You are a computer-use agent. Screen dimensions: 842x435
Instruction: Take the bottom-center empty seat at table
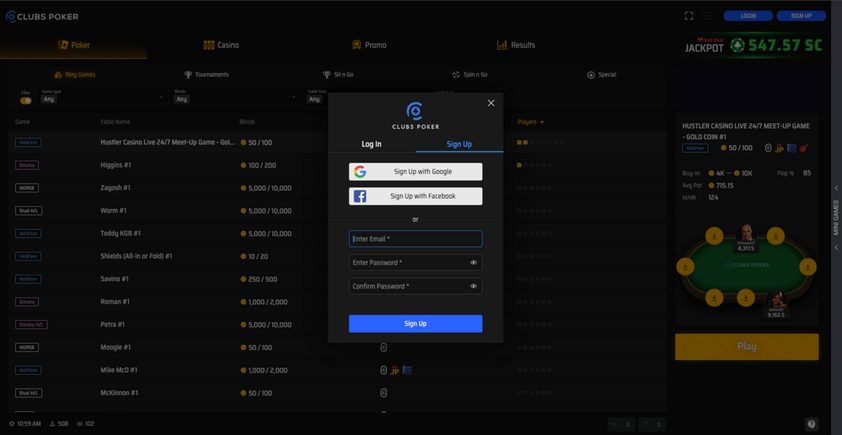pos(745,298)
